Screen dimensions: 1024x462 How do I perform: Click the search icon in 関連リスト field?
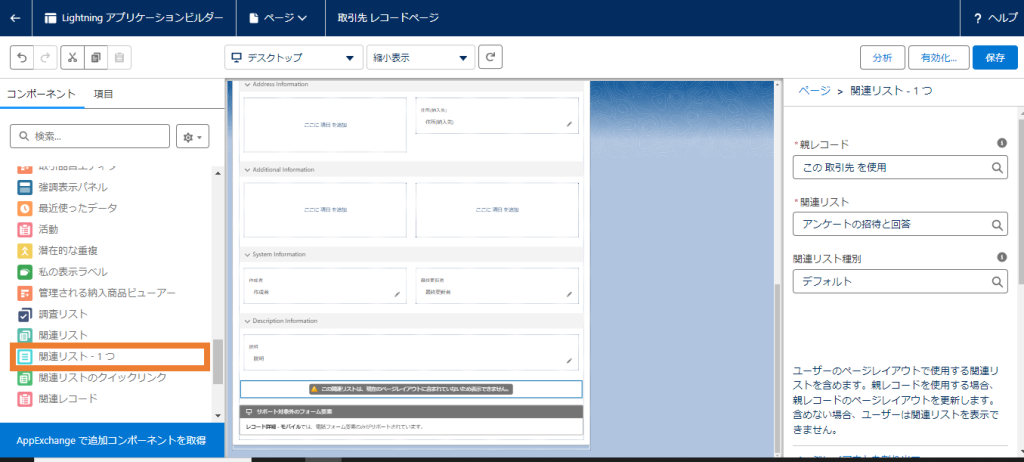coord(997,225)
